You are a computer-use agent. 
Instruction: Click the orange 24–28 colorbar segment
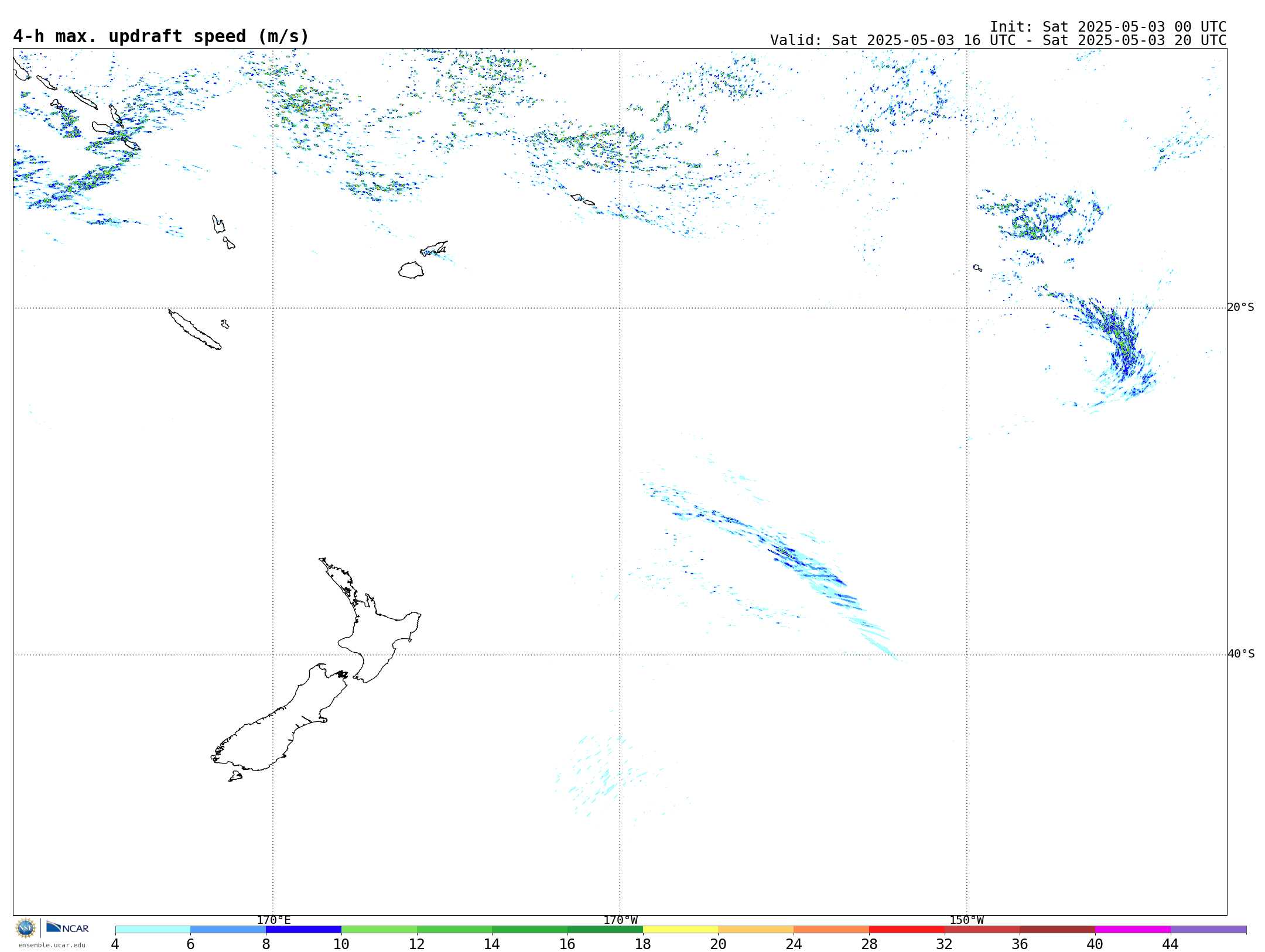(832, 929)
